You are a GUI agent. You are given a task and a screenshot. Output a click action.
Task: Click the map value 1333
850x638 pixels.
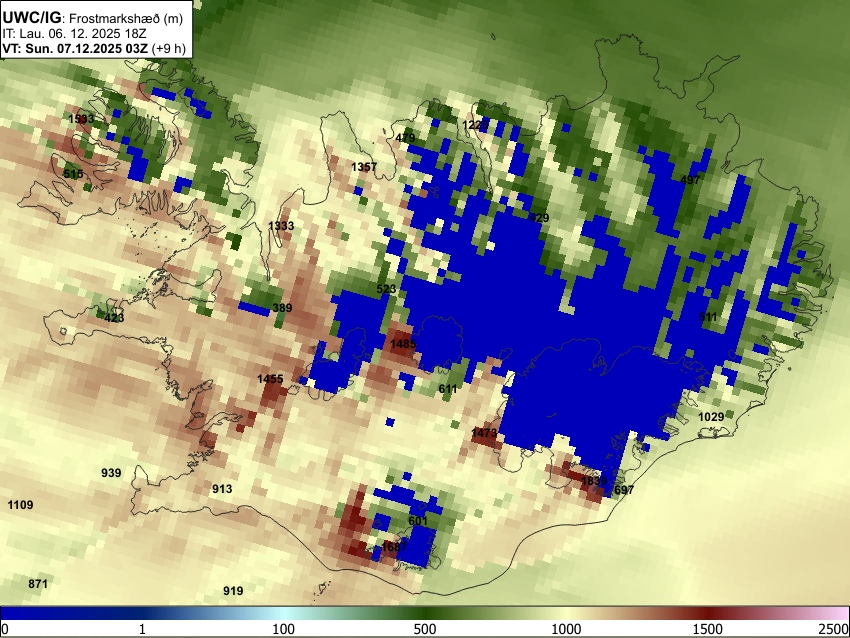(281, 226)
